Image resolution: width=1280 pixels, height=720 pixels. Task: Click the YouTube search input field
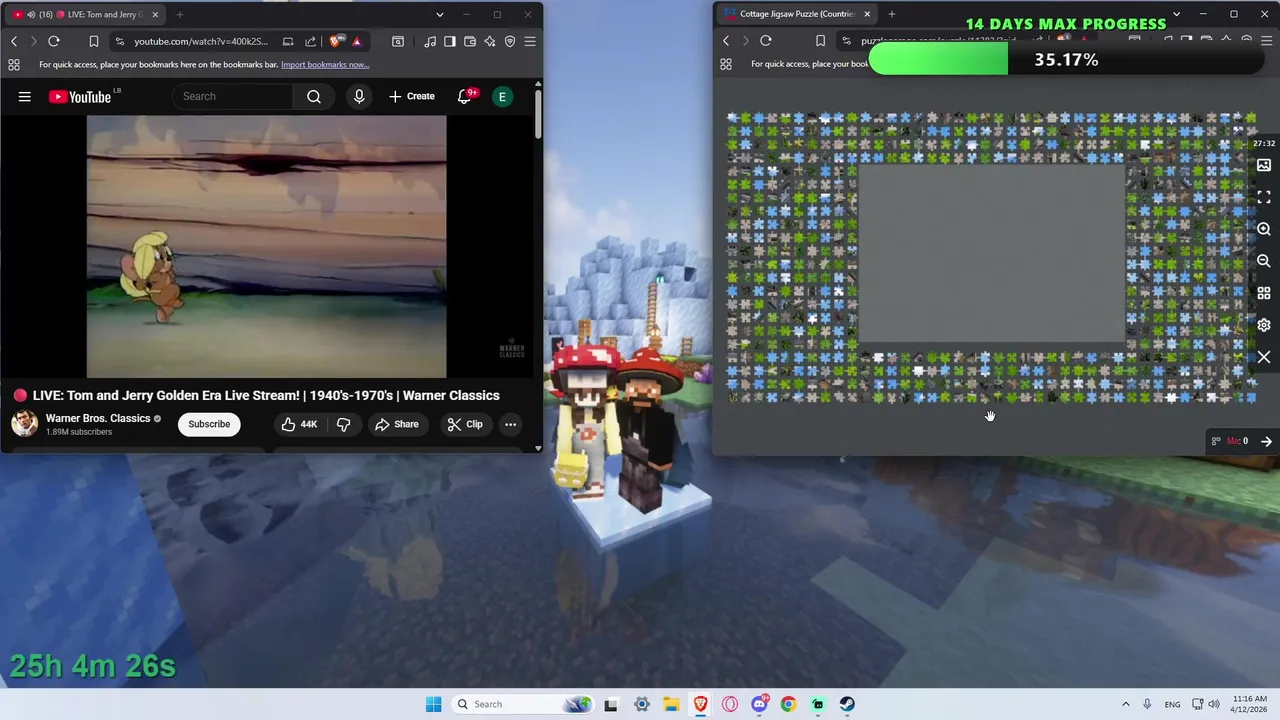(x=233, y=96)
